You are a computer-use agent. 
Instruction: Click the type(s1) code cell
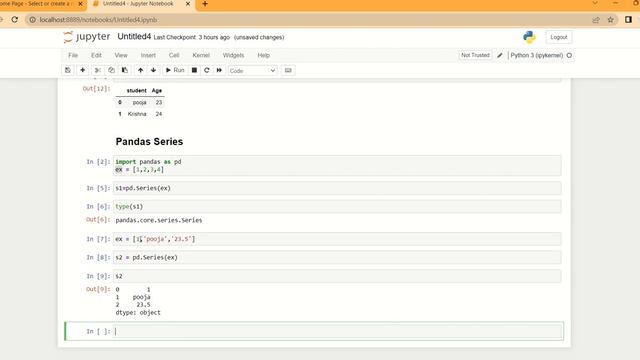pyautogui.click(x=337, y=207)
